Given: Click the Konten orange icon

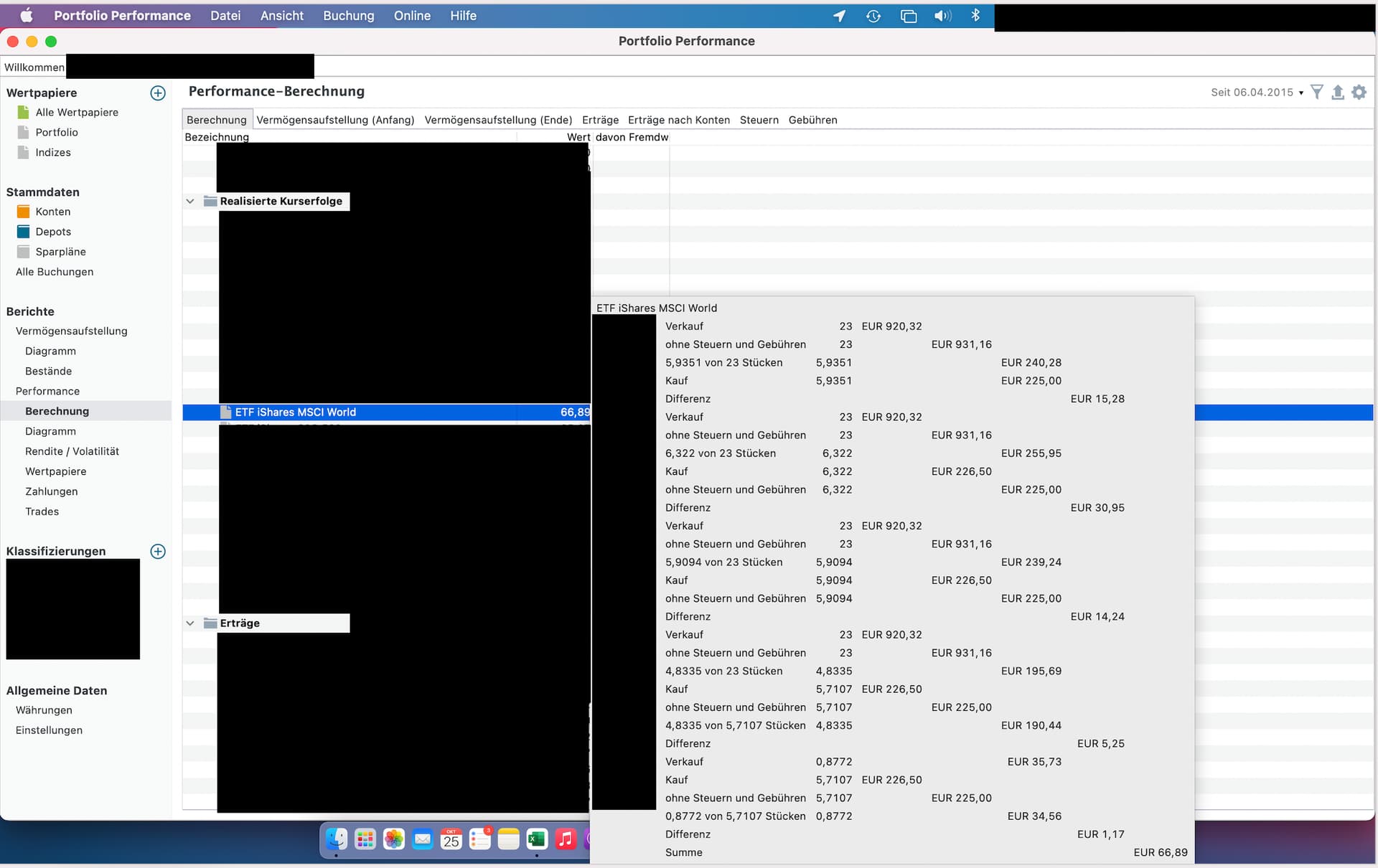Looking at the screenshot, I should (24, 212).
